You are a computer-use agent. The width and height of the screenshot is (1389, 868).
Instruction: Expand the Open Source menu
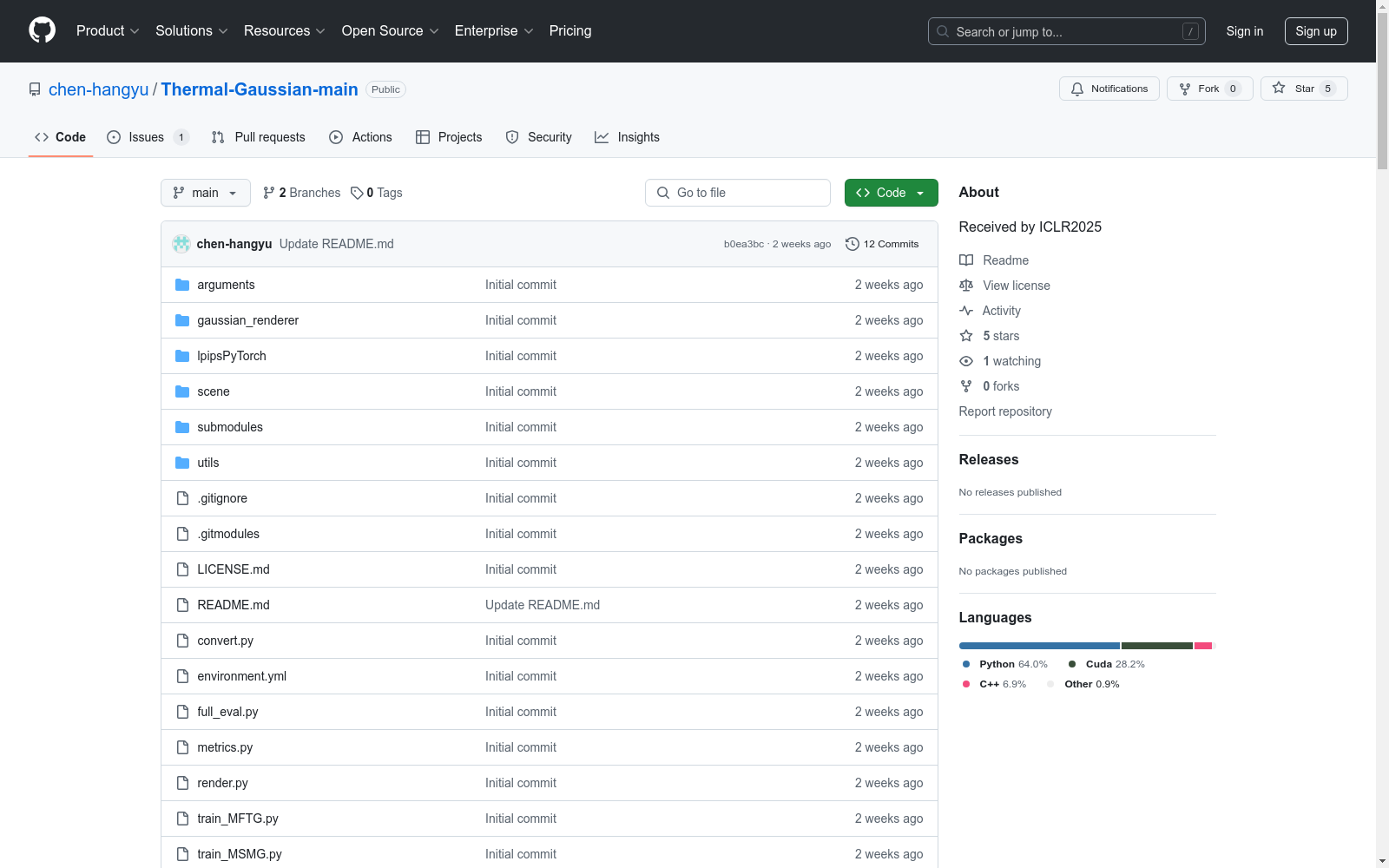[390, 31]
